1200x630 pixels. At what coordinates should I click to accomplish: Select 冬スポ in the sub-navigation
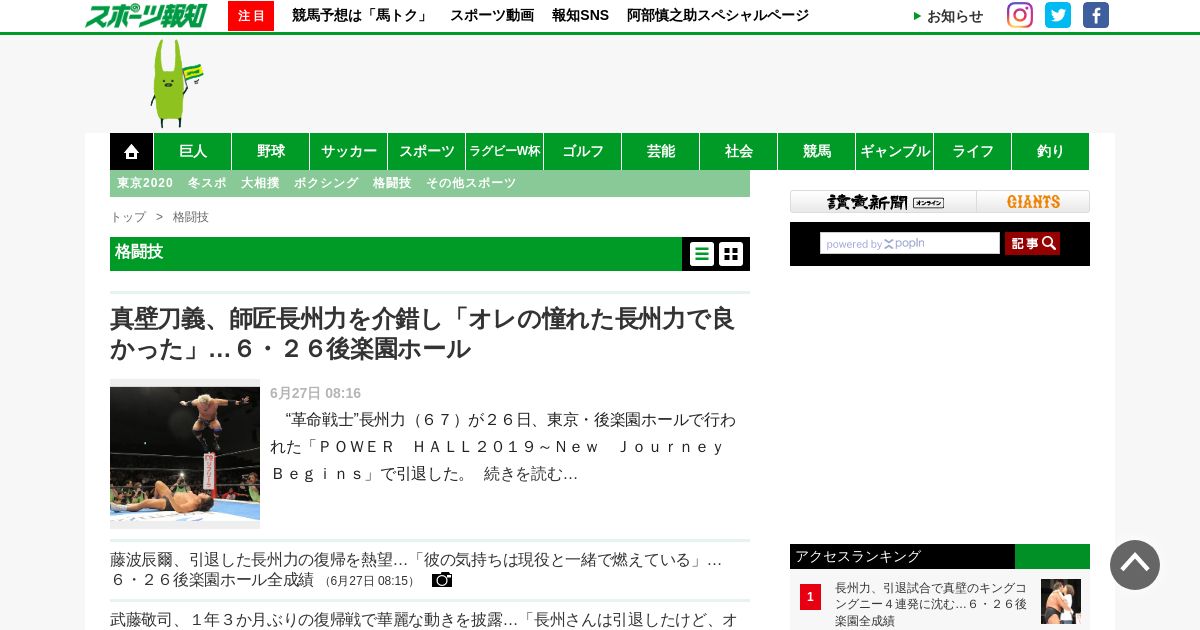[207, 183]
